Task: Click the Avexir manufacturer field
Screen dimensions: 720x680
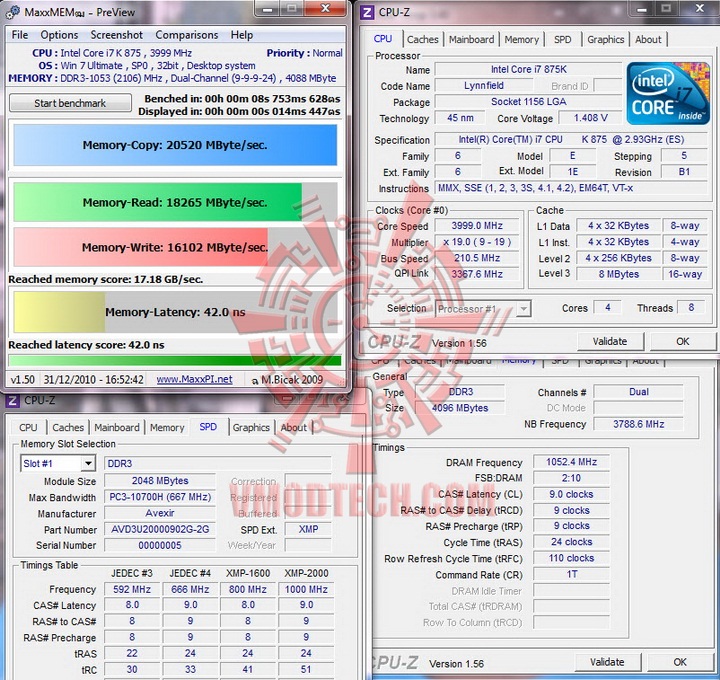Action: [x=160, y=513]
